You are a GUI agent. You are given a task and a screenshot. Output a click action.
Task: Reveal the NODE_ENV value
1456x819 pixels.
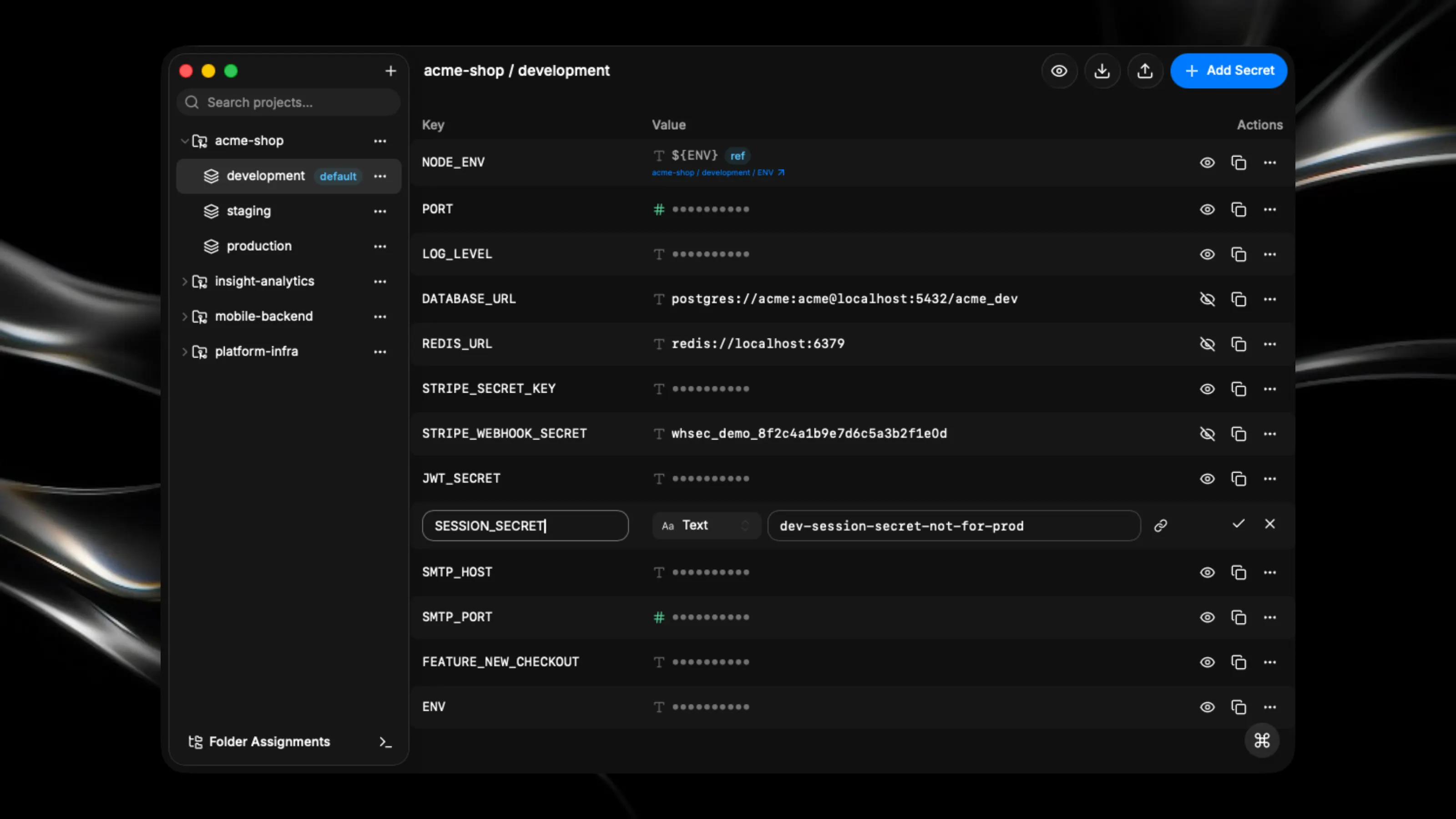click(x=1207, y=163)
